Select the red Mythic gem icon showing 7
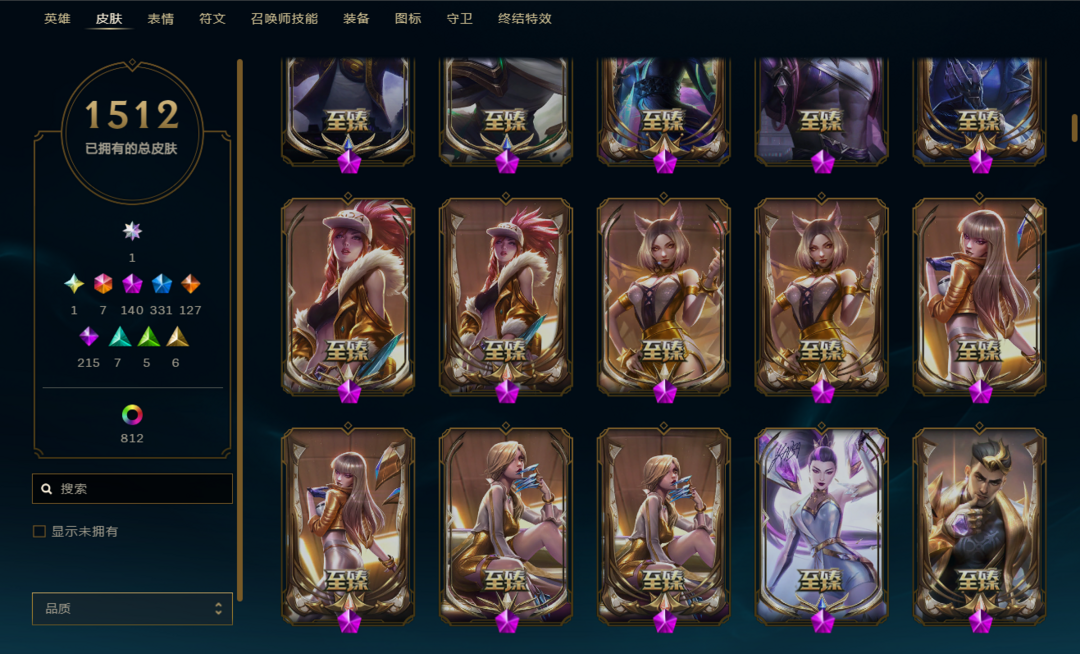 coord(103,284)
